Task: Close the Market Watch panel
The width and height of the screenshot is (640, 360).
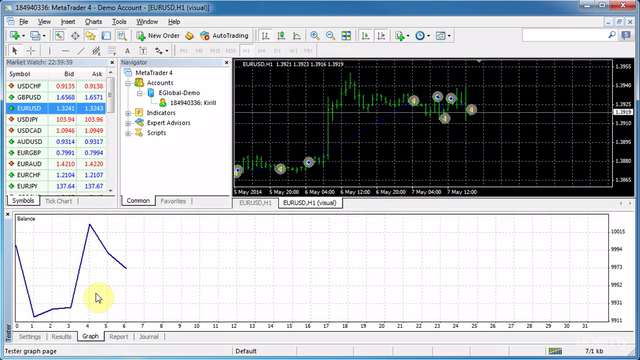Action: pos(112,62)
